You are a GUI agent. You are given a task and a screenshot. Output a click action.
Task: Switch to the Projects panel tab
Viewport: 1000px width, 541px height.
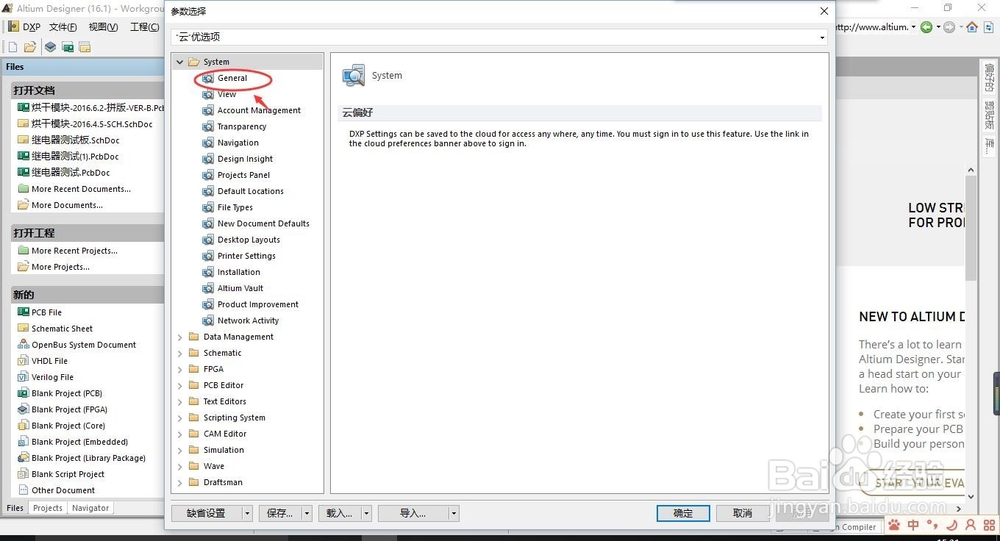(48, 508)
